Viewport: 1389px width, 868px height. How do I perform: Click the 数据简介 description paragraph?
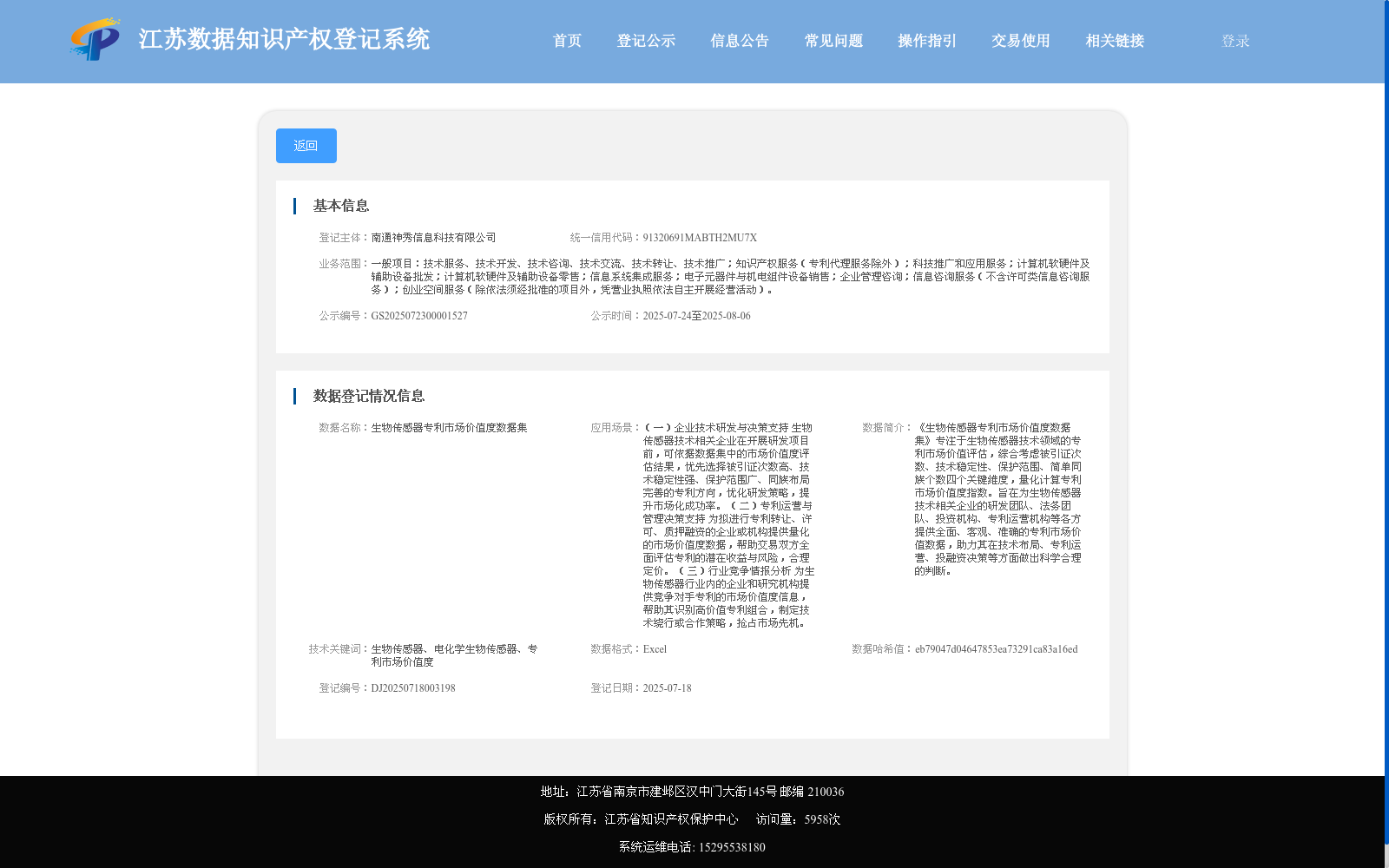pyautogui.click(x=997, y=499)
